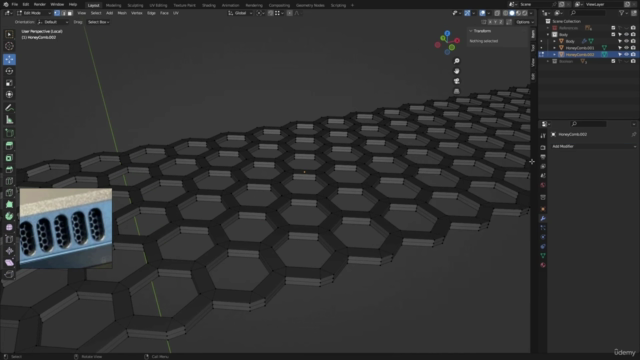This screenshot has width=640, height=360.
Task: Enable edge select mode
Action: coord(64,13)
